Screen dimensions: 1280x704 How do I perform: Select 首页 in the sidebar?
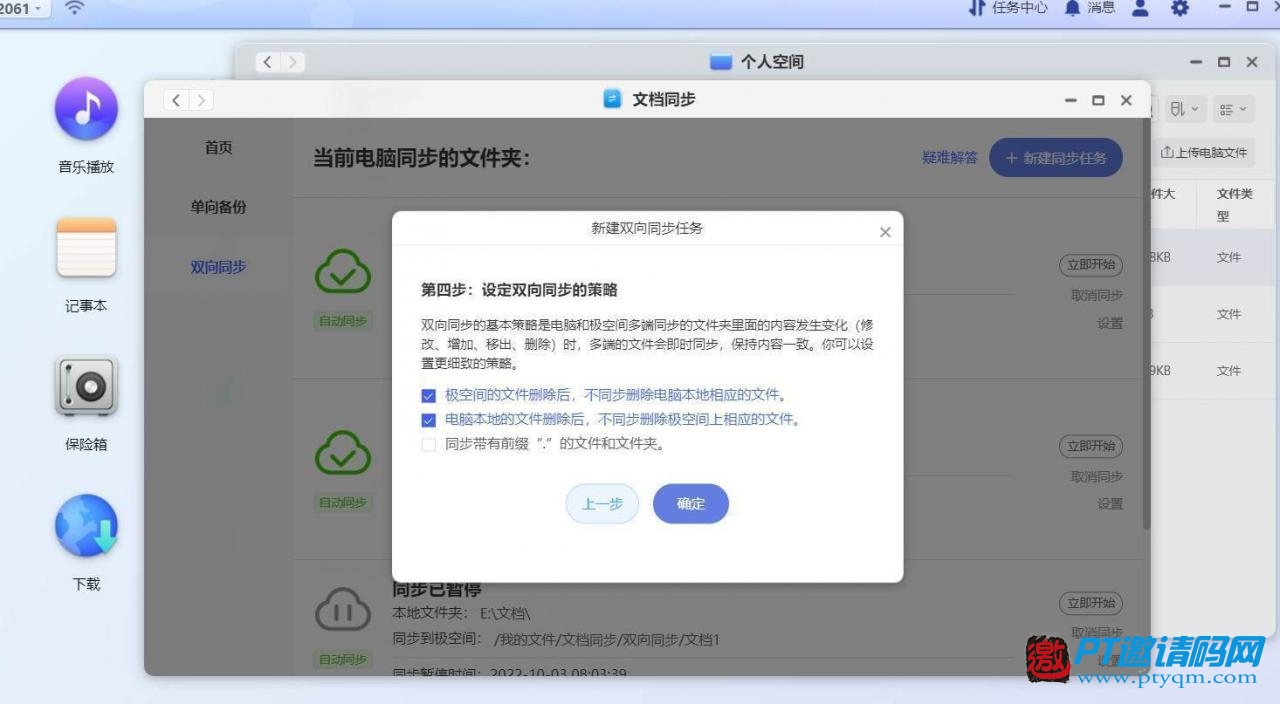[x=219, y=148]
